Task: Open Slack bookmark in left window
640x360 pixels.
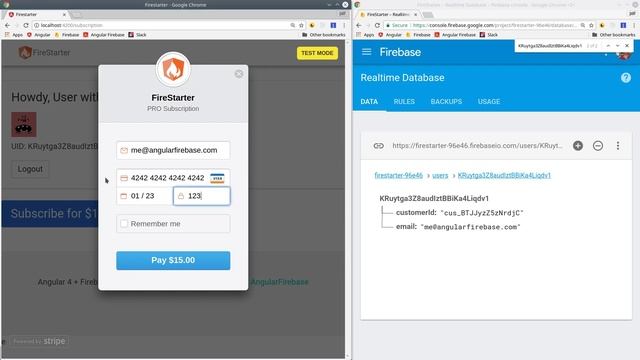Action: pos(138,35)
